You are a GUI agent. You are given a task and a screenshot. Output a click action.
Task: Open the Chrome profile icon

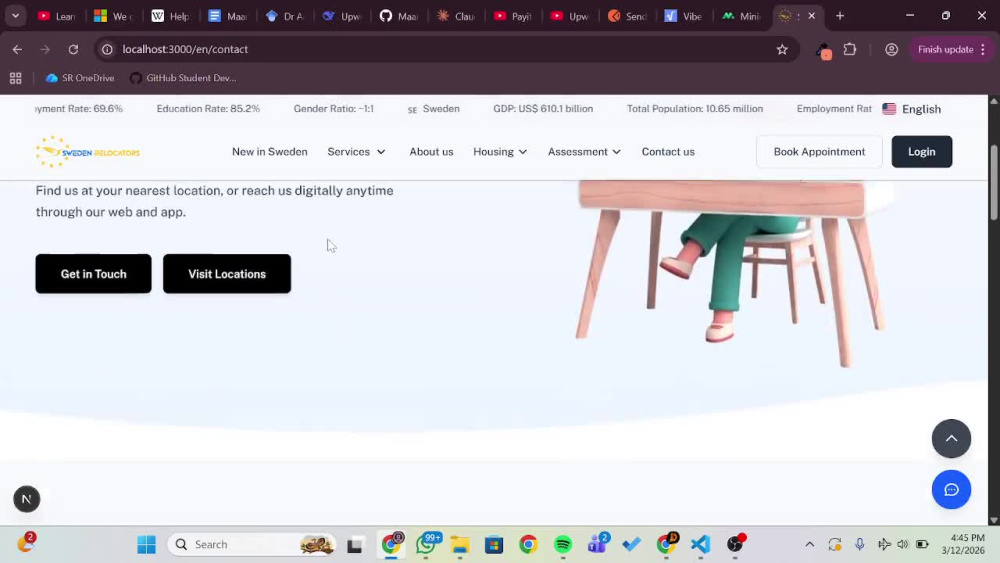click(891, 49)
